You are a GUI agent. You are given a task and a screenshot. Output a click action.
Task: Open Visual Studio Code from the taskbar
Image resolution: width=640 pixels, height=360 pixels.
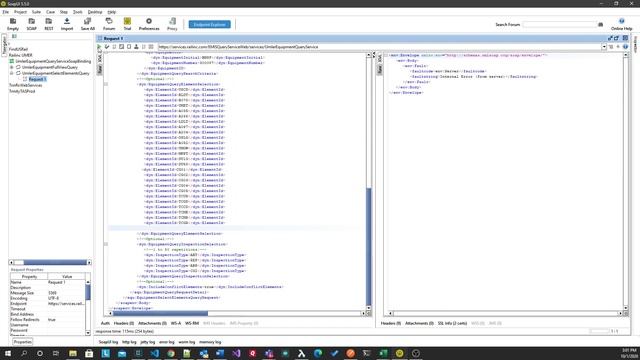pos(155,353)
